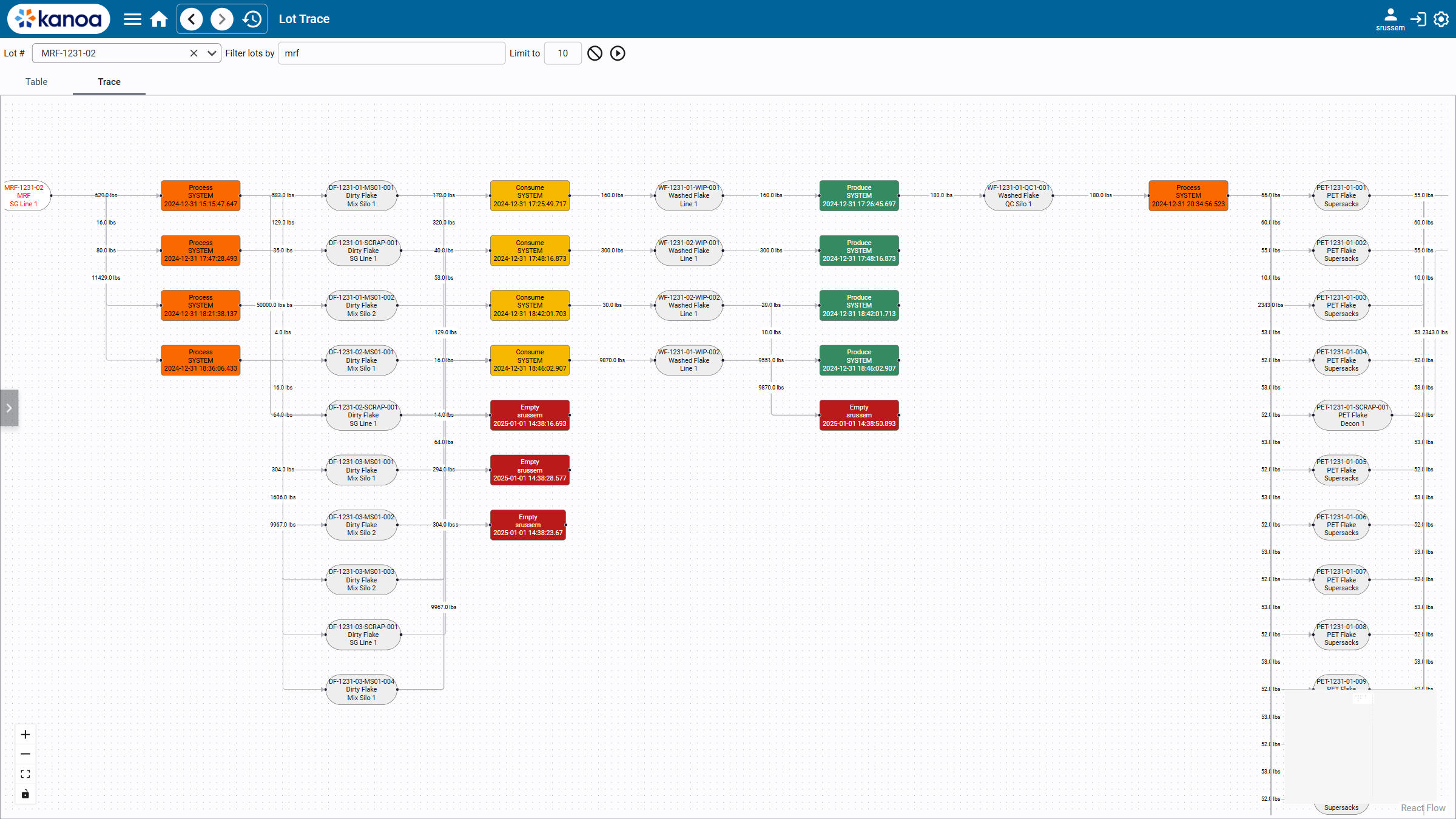
Task: Click the srussem user profile icon
Action: point(1390,16)
